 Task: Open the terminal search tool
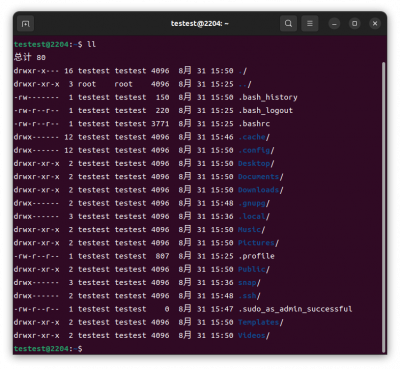[288, 24]
